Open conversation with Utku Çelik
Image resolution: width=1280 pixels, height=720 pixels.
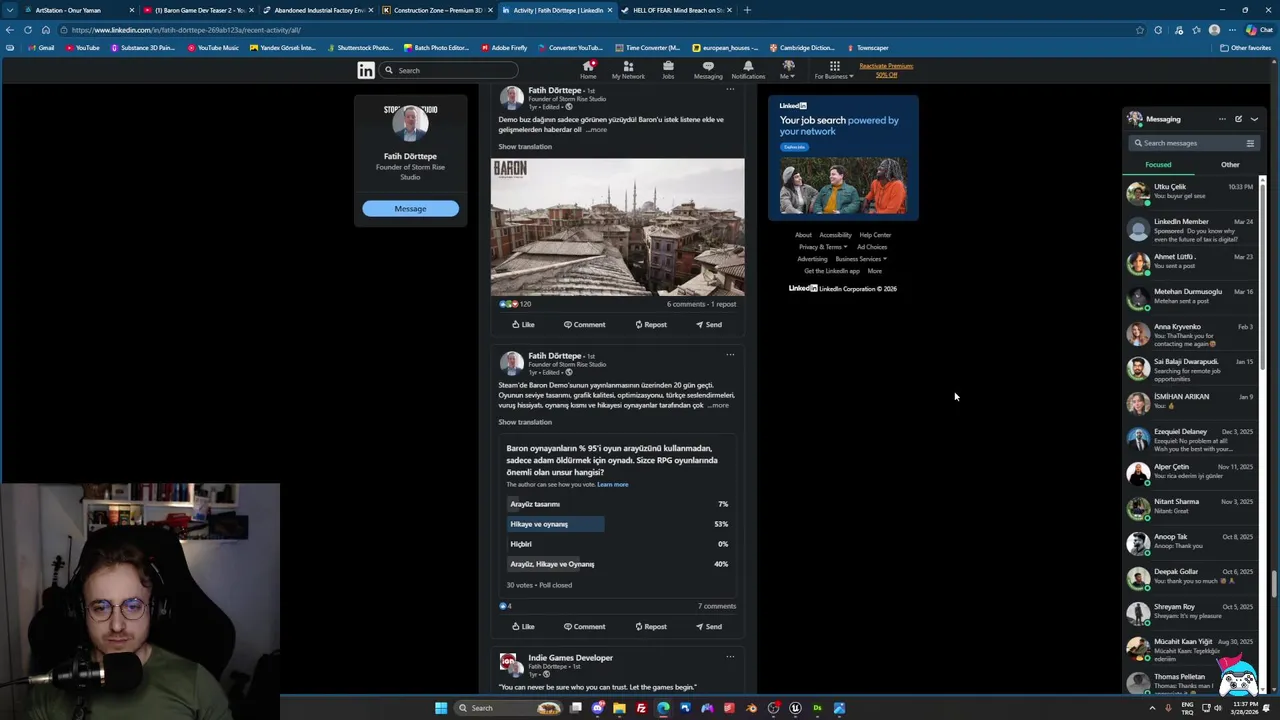[x=1190, y=192]
